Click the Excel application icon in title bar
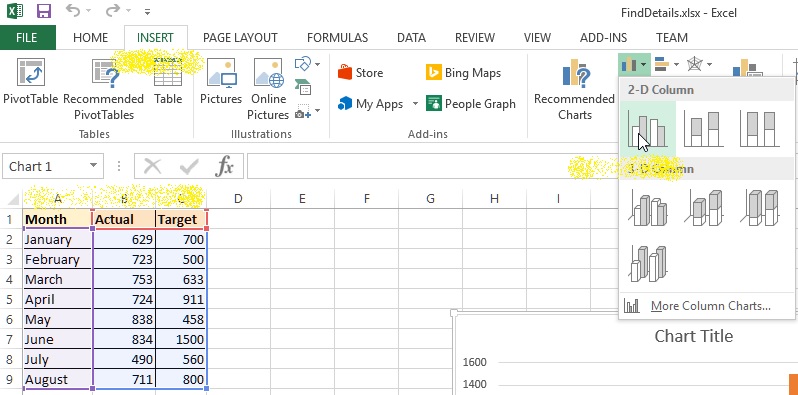The image size is (798, 395). coord(15,11)
